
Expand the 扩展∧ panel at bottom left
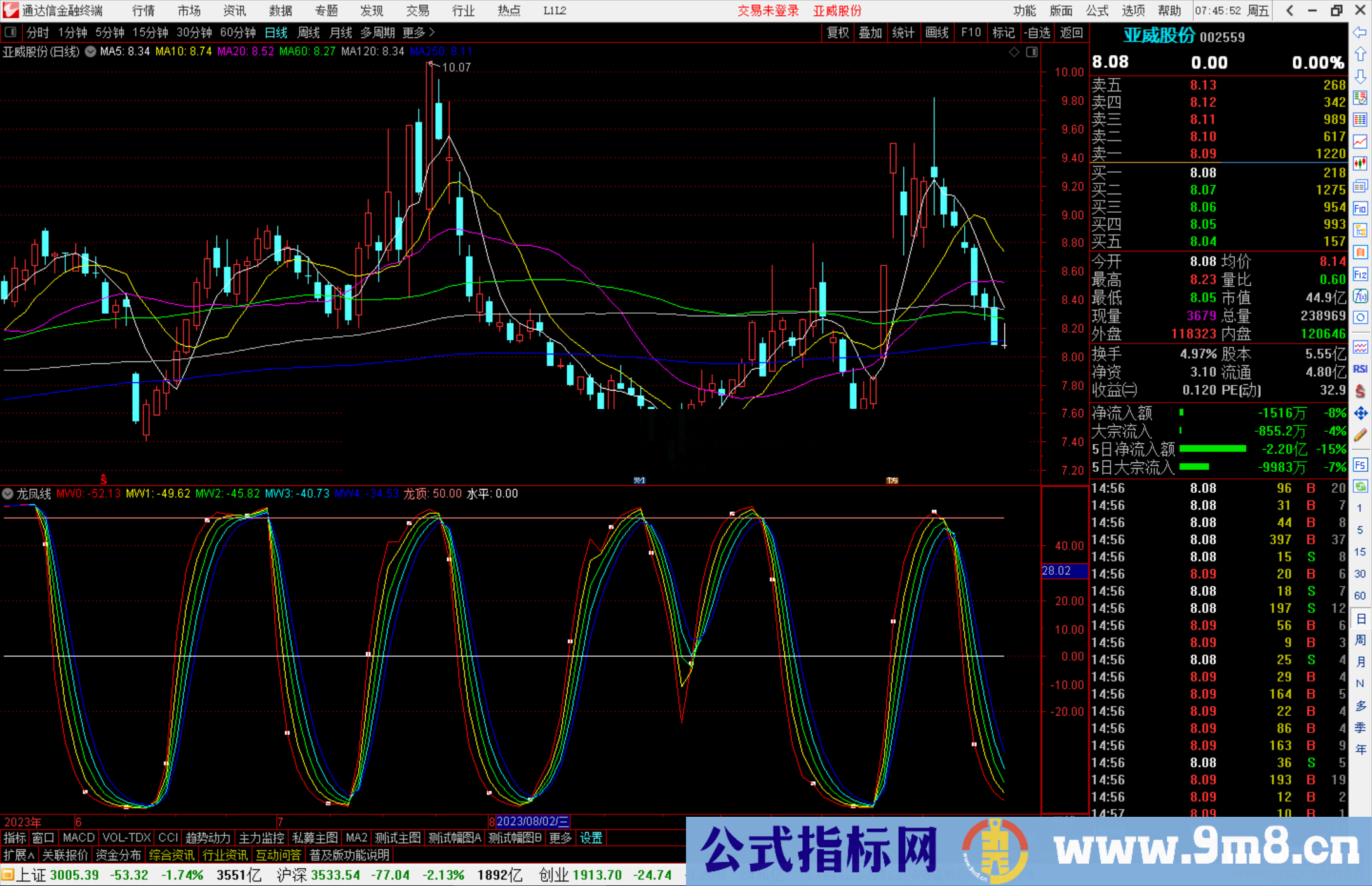coord(17,854)
